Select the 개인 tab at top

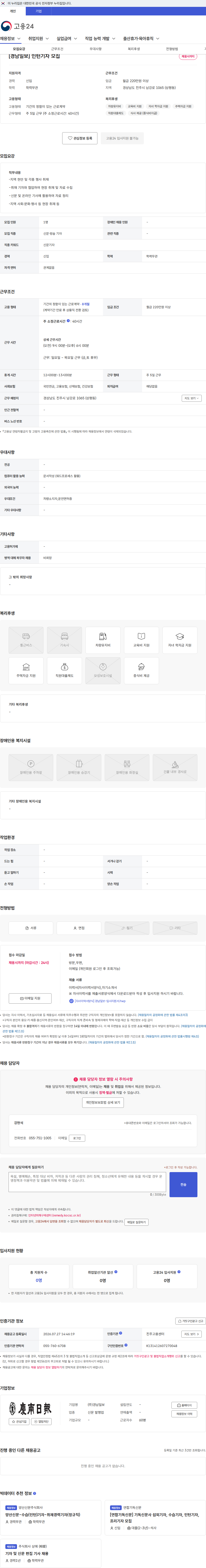pos(13,11)
